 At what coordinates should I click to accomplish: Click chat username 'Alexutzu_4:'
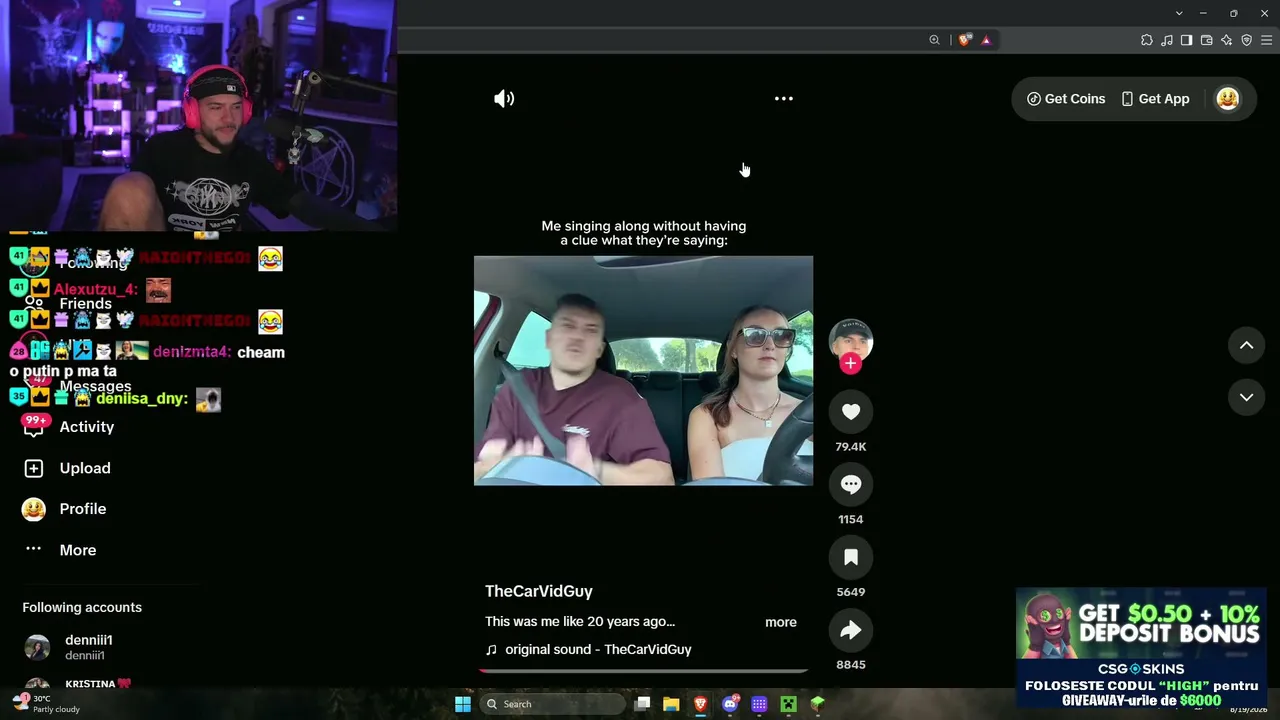coord(96,290)
